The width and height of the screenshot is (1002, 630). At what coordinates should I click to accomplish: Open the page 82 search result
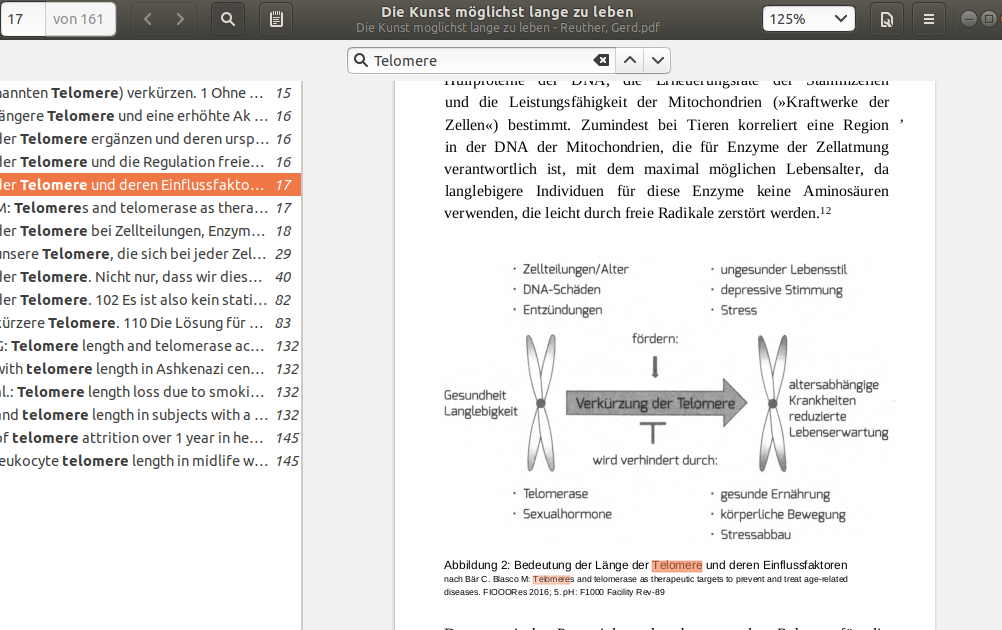pyautogui.click(x=150, y=300)
